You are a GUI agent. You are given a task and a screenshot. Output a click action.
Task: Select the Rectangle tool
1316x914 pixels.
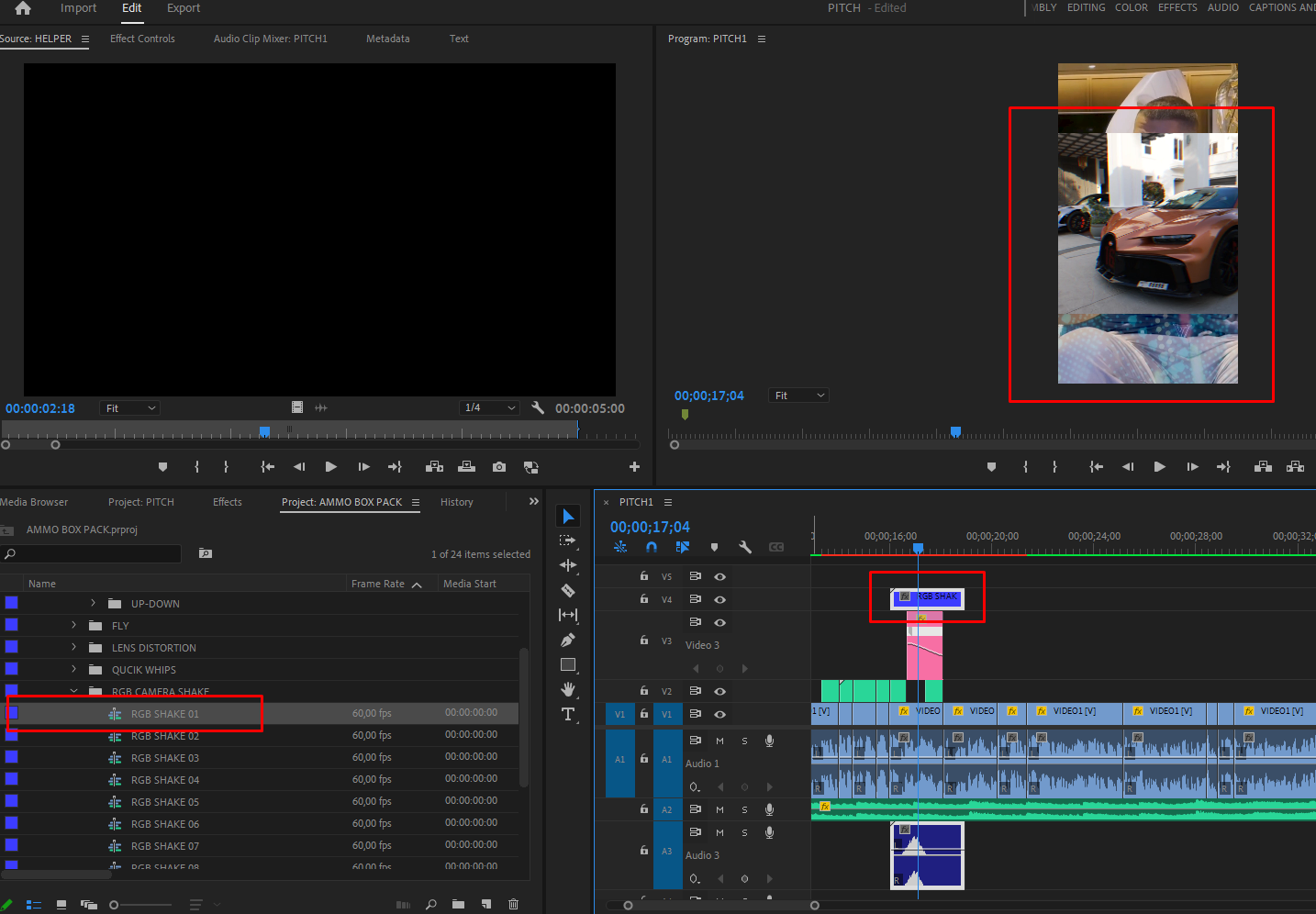(x=568, y=664)
